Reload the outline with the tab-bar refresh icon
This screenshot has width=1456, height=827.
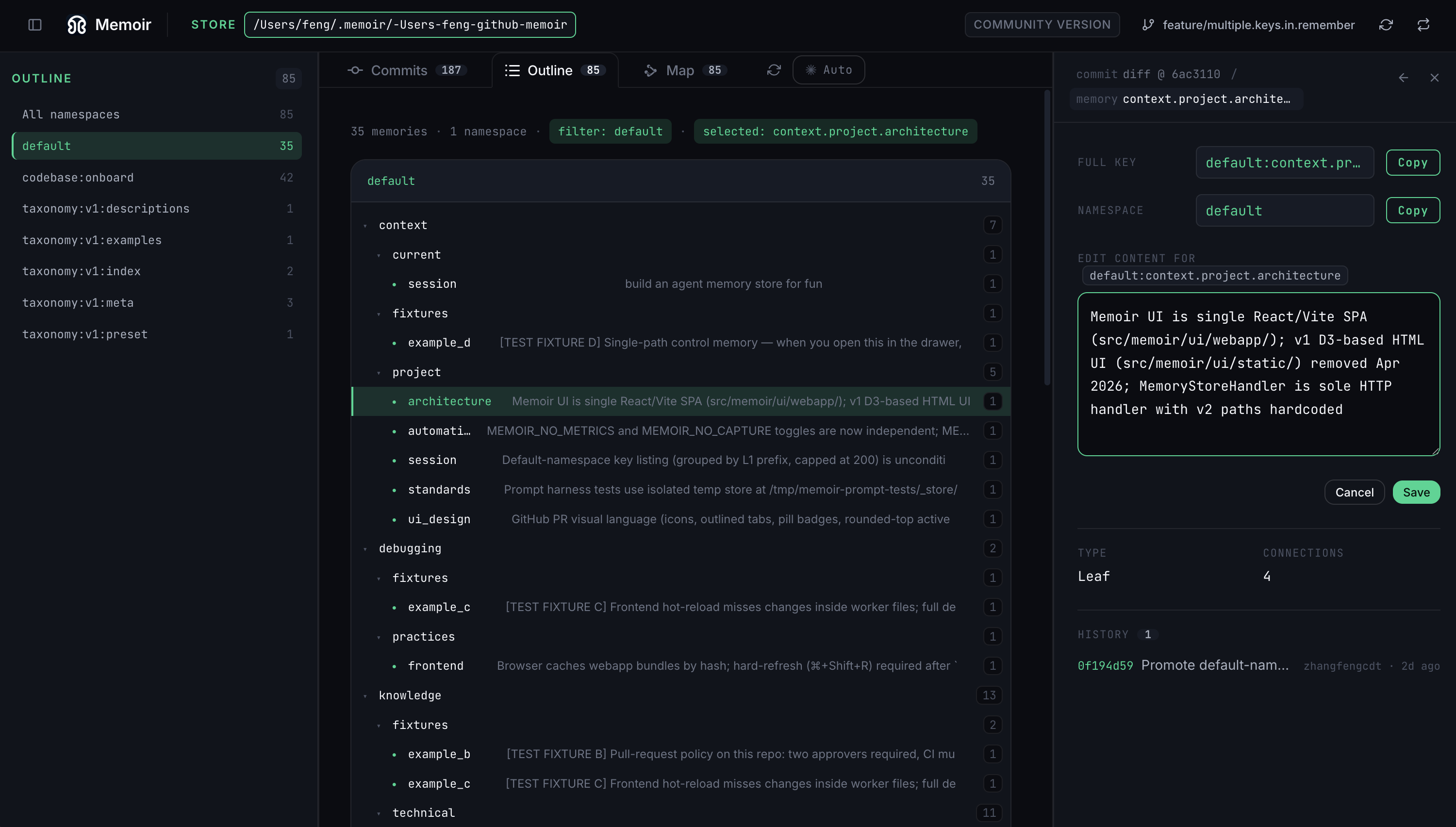(x=774, y=70)
